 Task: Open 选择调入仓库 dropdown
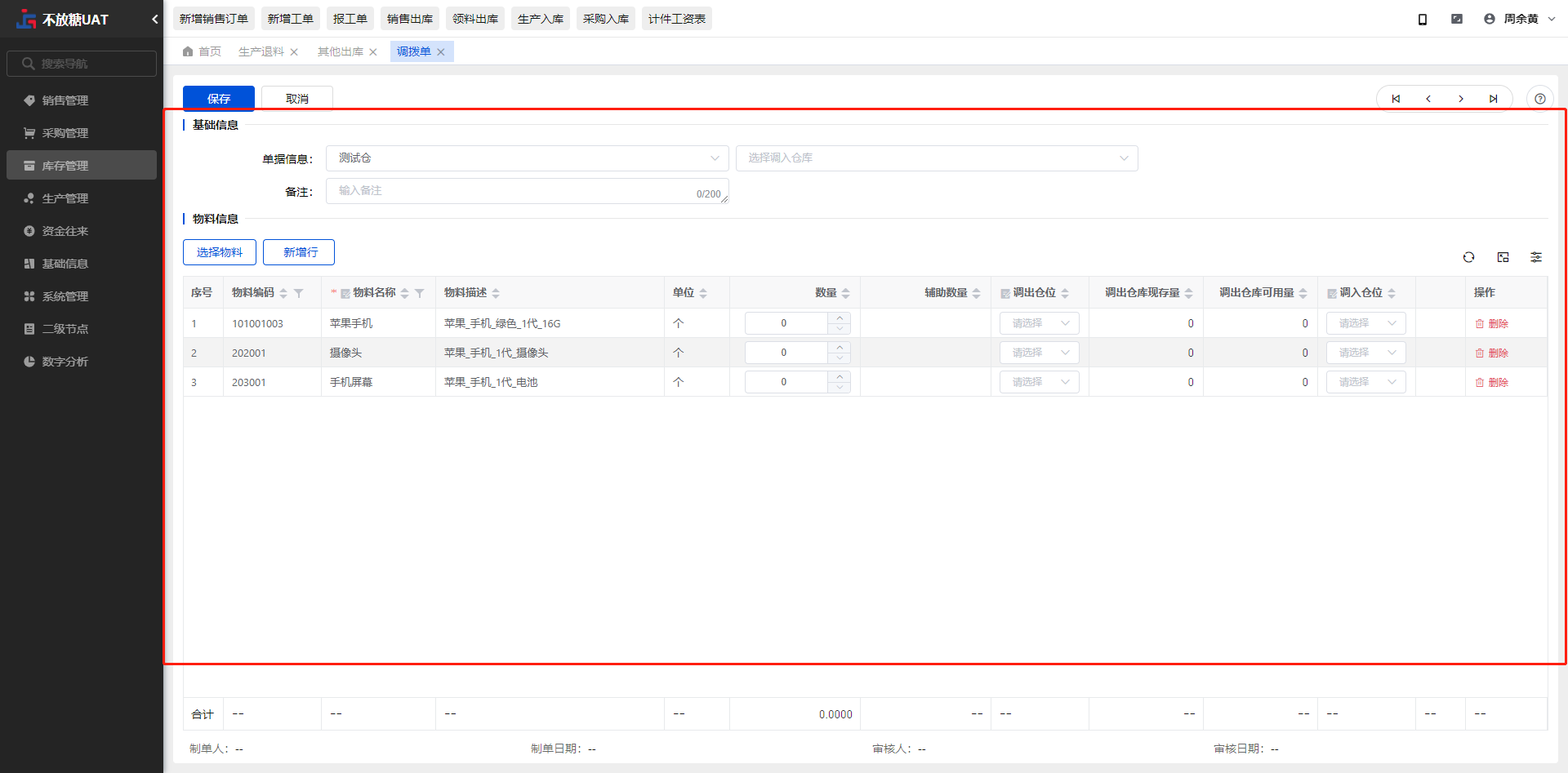point(937,158)
